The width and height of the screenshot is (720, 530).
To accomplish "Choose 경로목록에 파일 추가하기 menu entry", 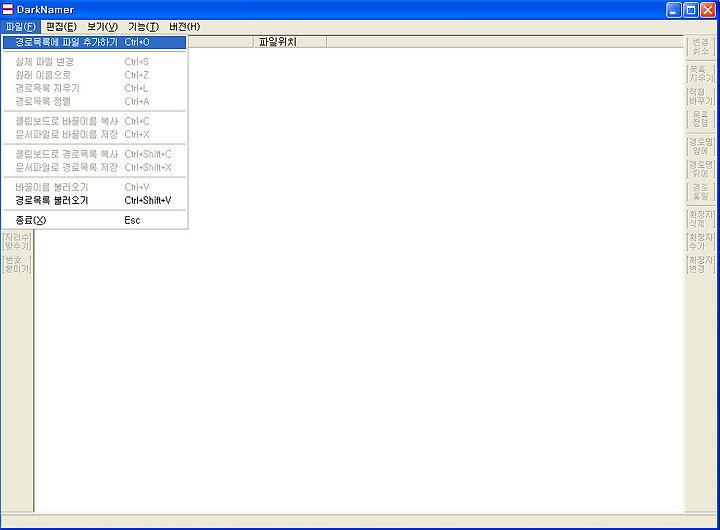I will click(x=95, y=42).
